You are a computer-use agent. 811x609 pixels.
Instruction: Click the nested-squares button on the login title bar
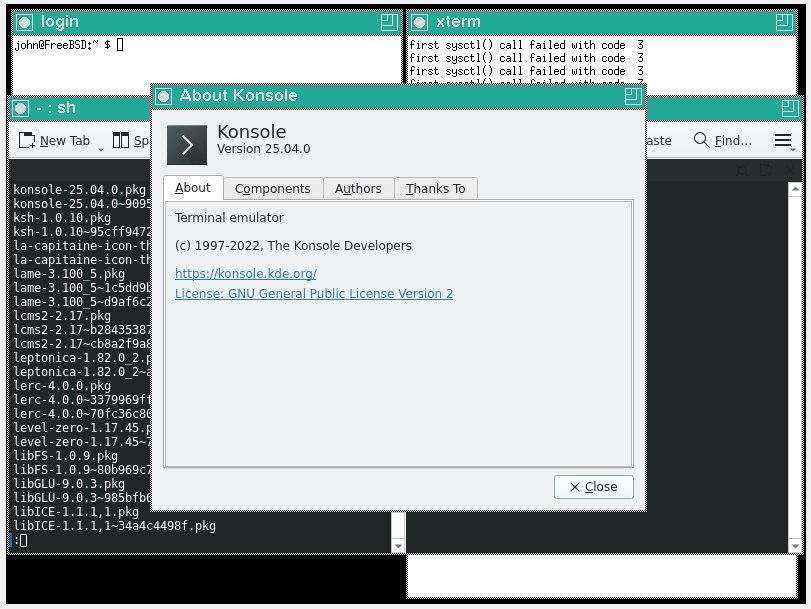389,22
